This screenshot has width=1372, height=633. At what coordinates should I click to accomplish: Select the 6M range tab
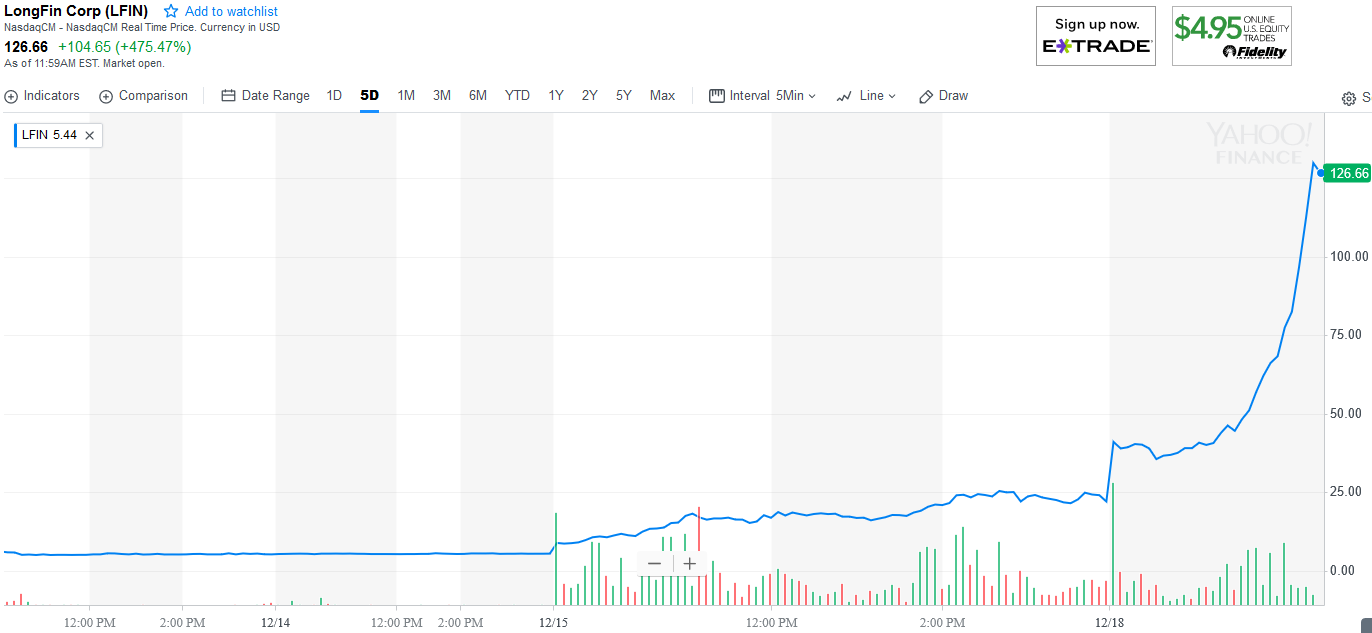(x=478, y=96)
